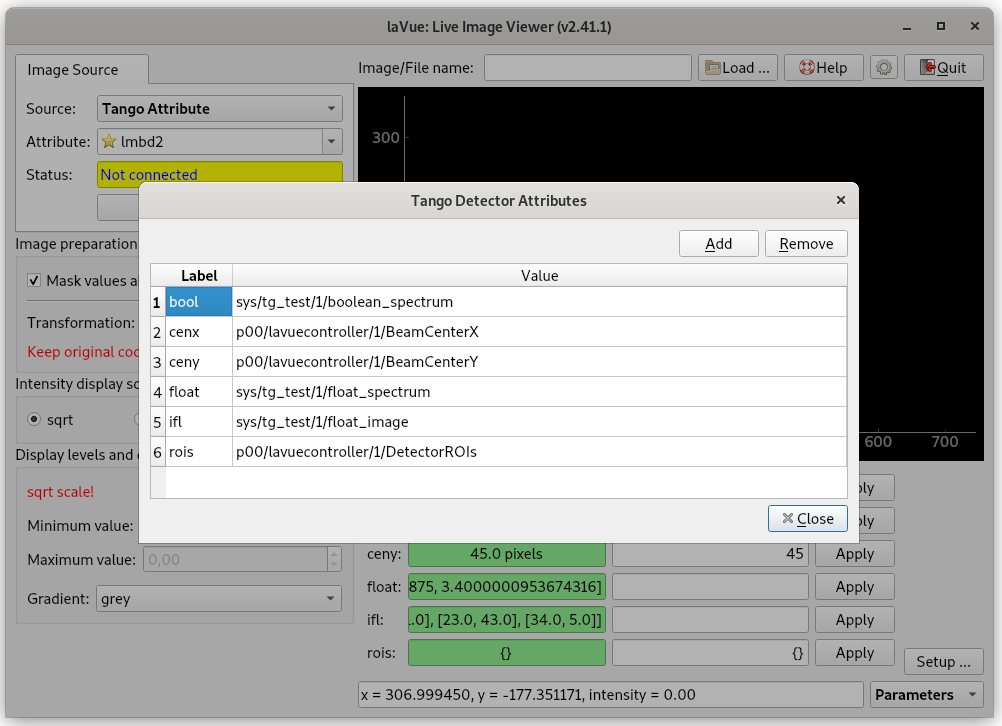This screenshot has width=1002, height=726.
Task: Click Remove button in attributes dialog
Action: click(x=806, y=243)
